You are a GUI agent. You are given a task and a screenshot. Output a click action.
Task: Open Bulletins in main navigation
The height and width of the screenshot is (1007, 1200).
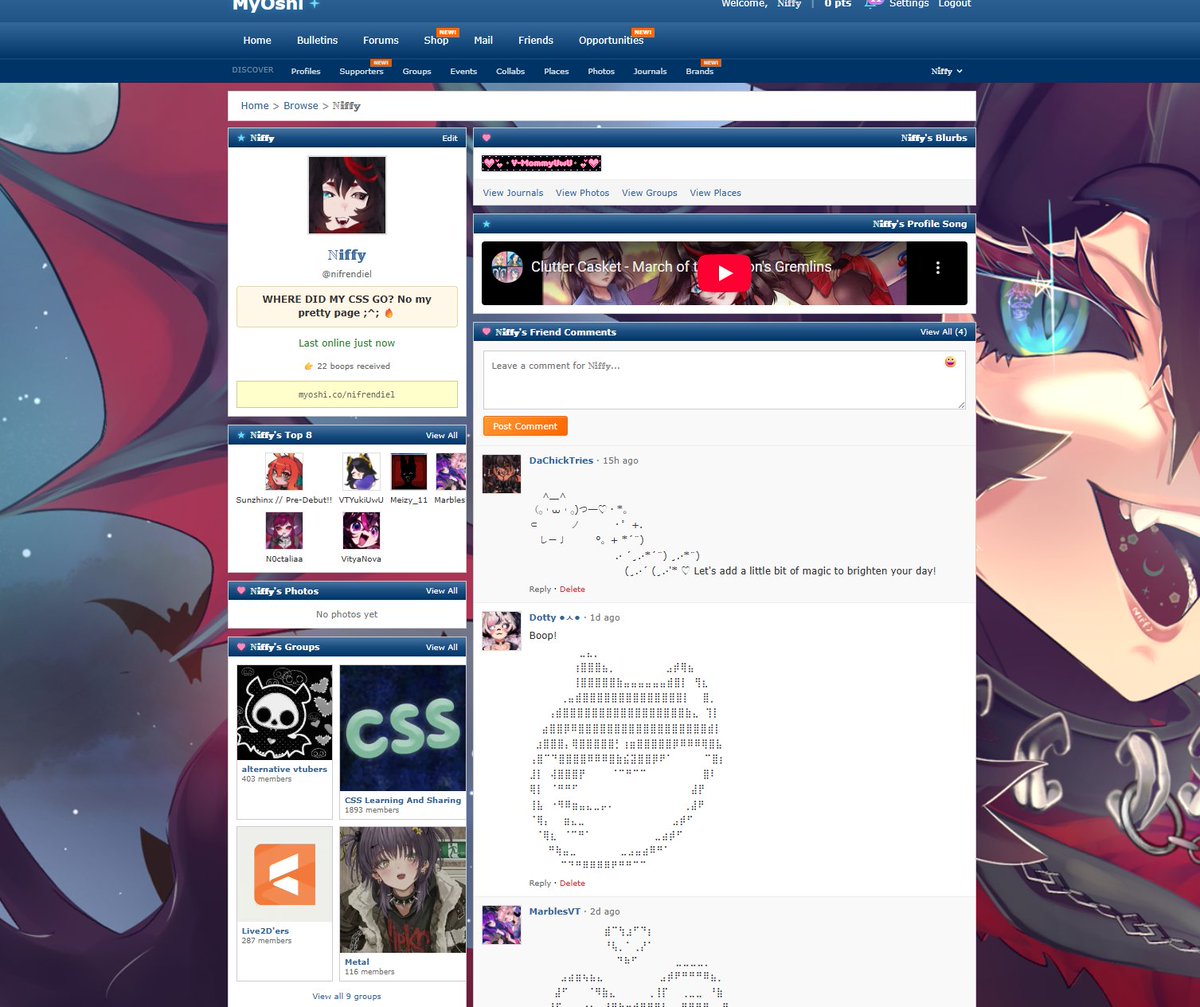coord(317,40)
